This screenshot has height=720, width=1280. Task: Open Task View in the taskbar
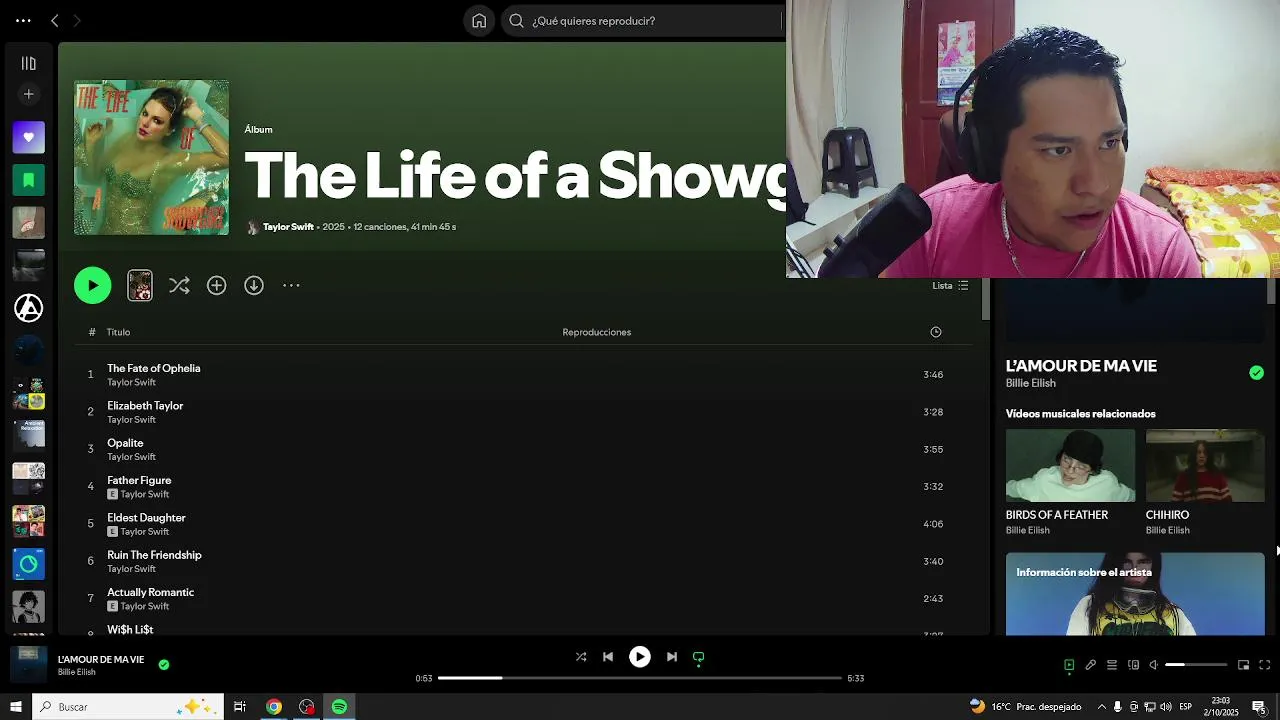[x=240, y=706]
